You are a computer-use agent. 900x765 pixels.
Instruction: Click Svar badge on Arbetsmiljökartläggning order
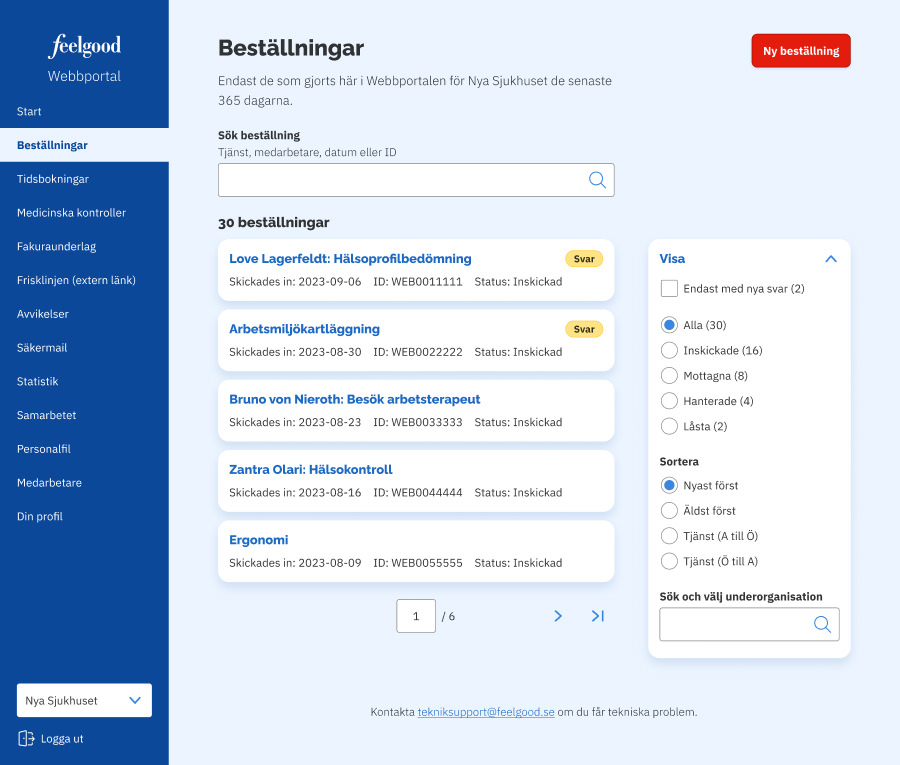pos(584,329)
